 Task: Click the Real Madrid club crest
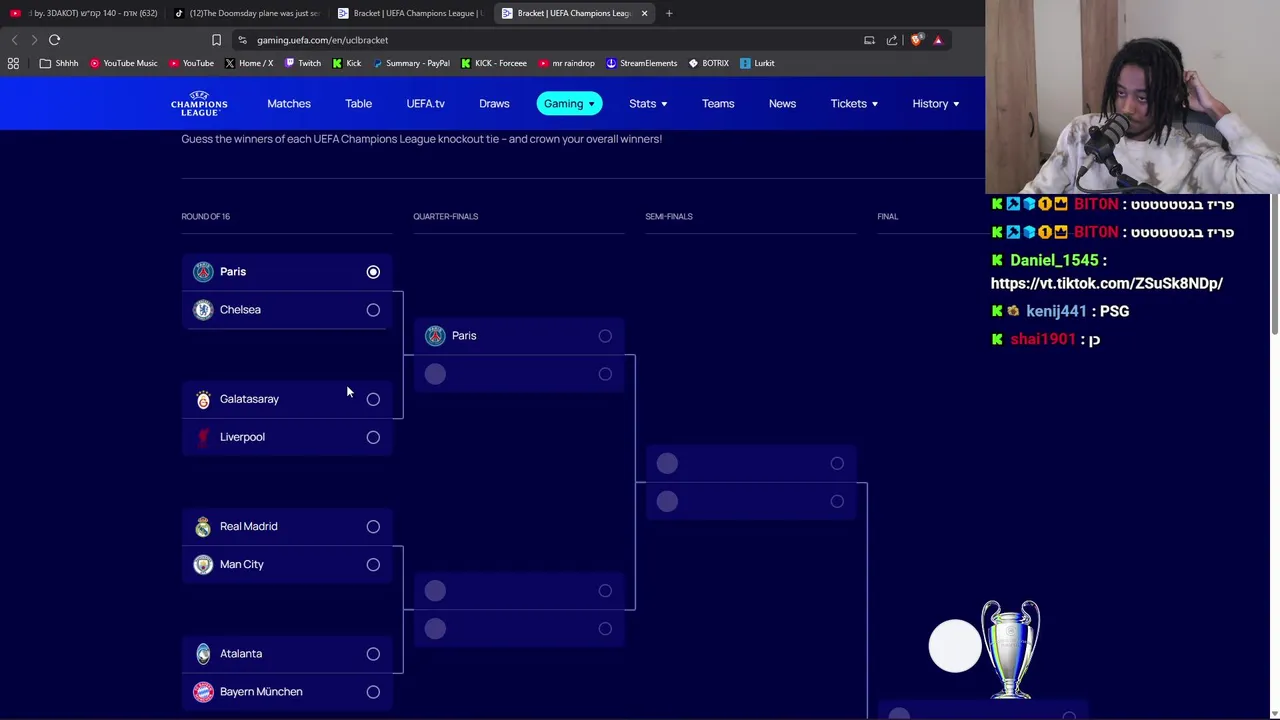203,526
